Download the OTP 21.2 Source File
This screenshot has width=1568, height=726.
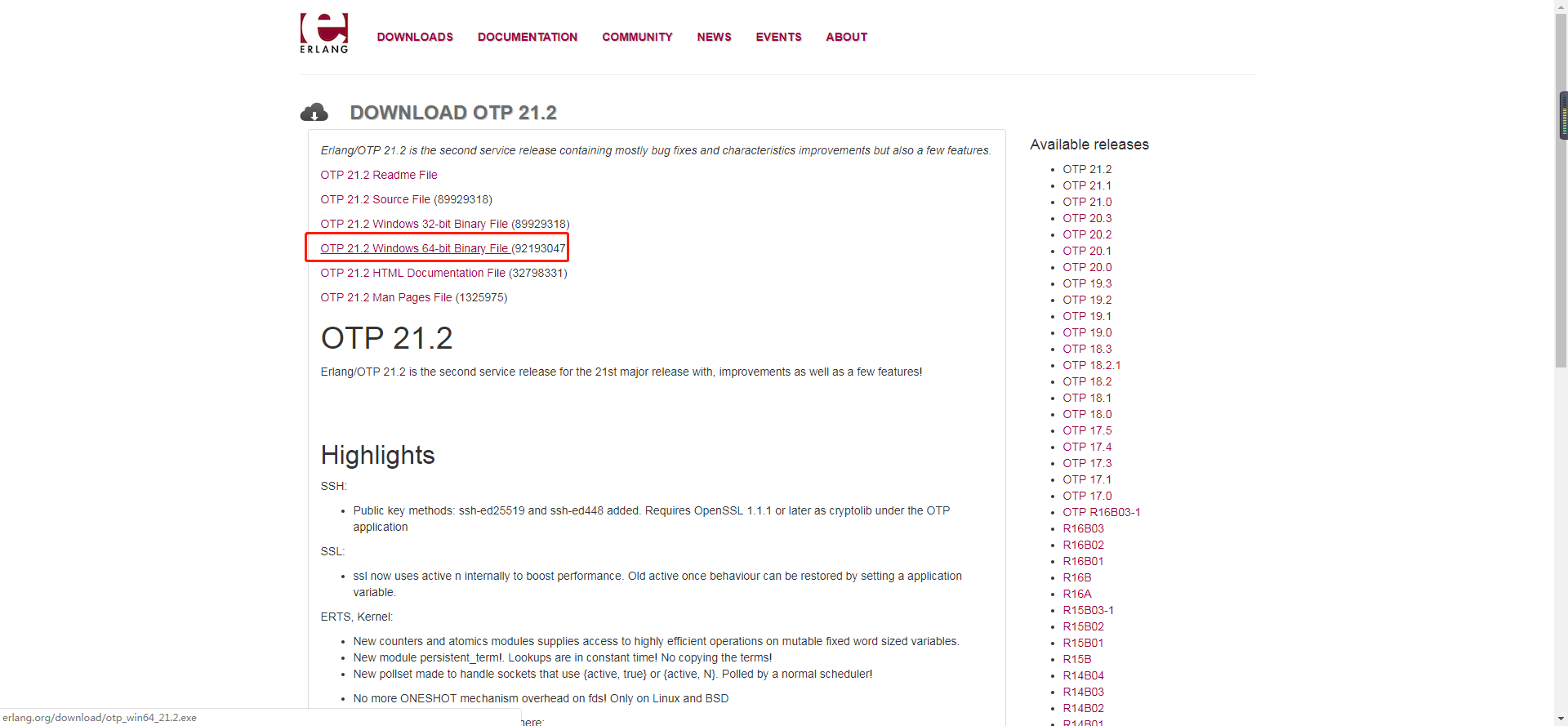375,199
